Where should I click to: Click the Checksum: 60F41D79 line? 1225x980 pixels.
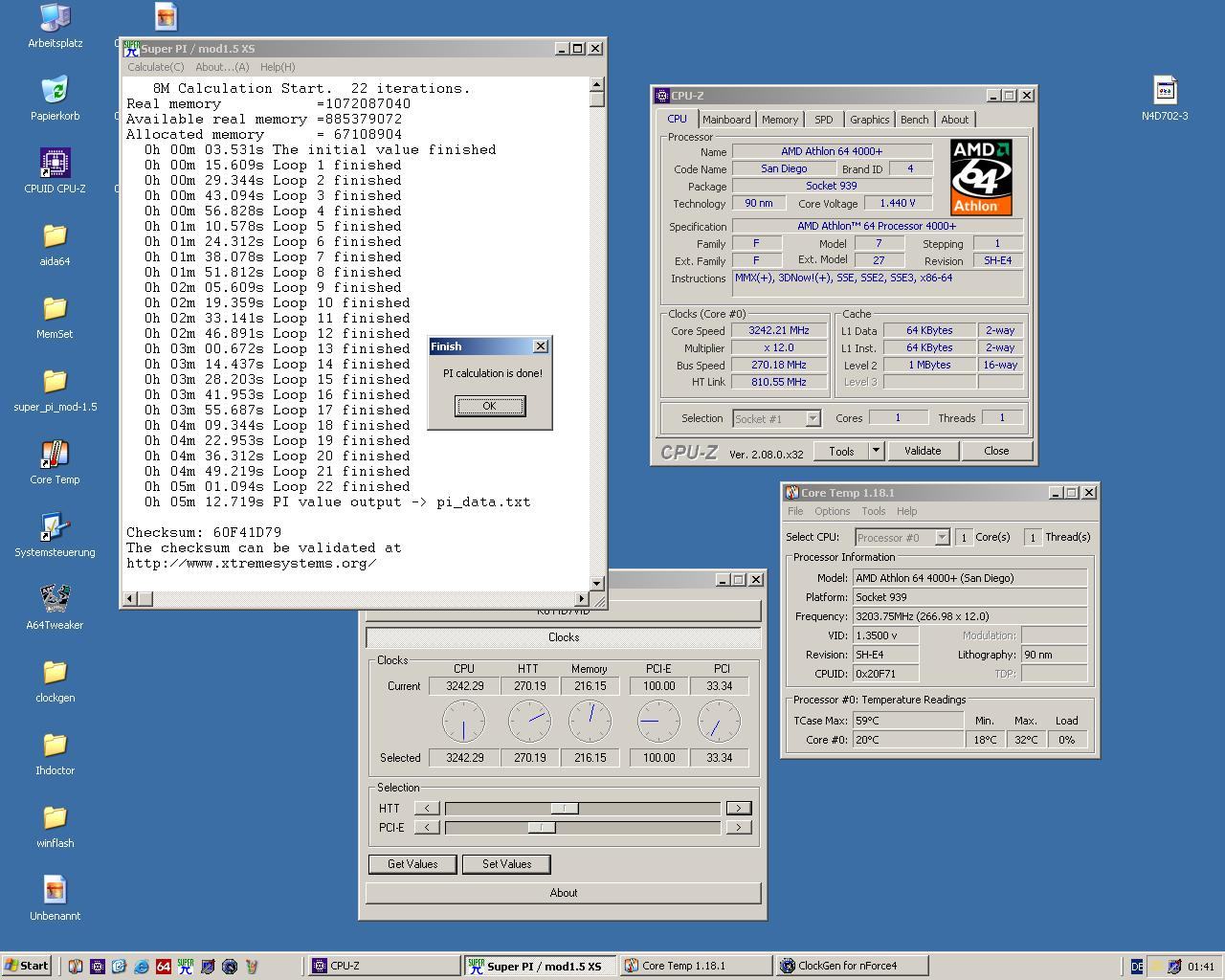point(204,532)
